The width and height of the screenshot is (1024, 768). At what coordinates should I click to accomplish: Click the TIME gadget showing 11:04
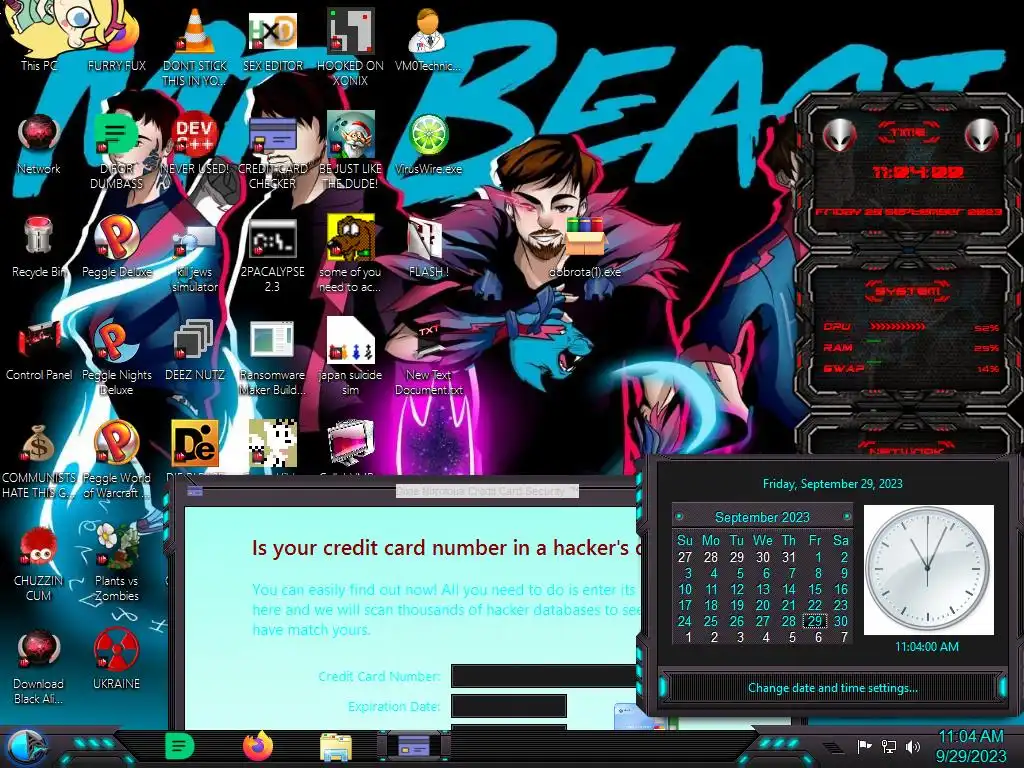908,171
